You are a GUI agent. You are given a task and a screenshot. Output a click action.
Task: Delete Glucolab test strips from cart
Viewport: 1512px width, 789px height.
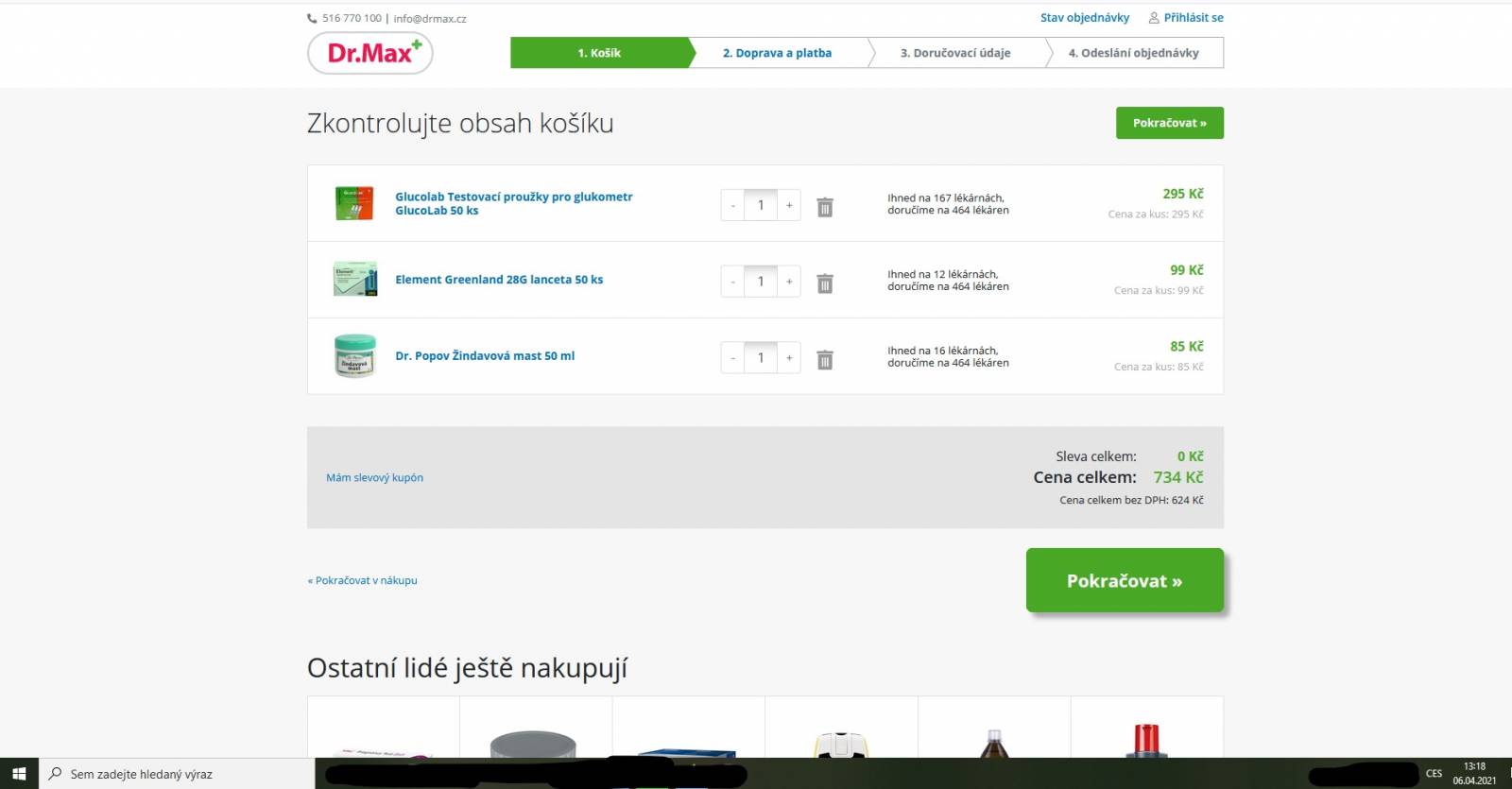point(825,207)
